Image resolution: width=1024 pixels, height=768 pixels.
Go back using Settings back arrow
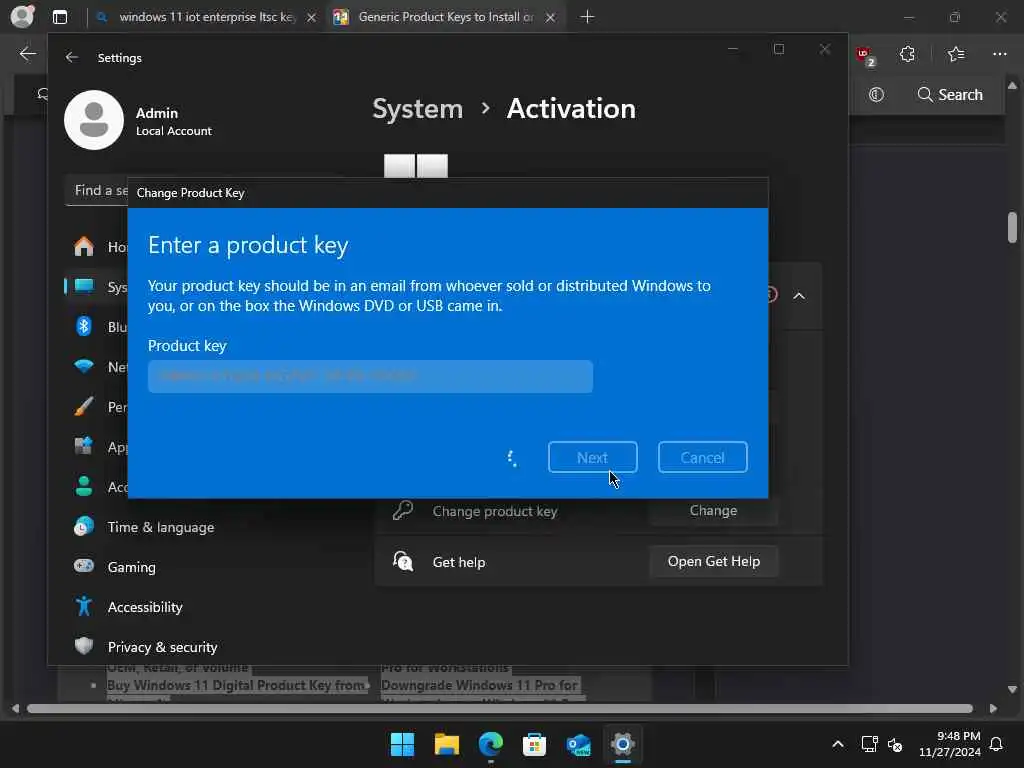(72, 57)
